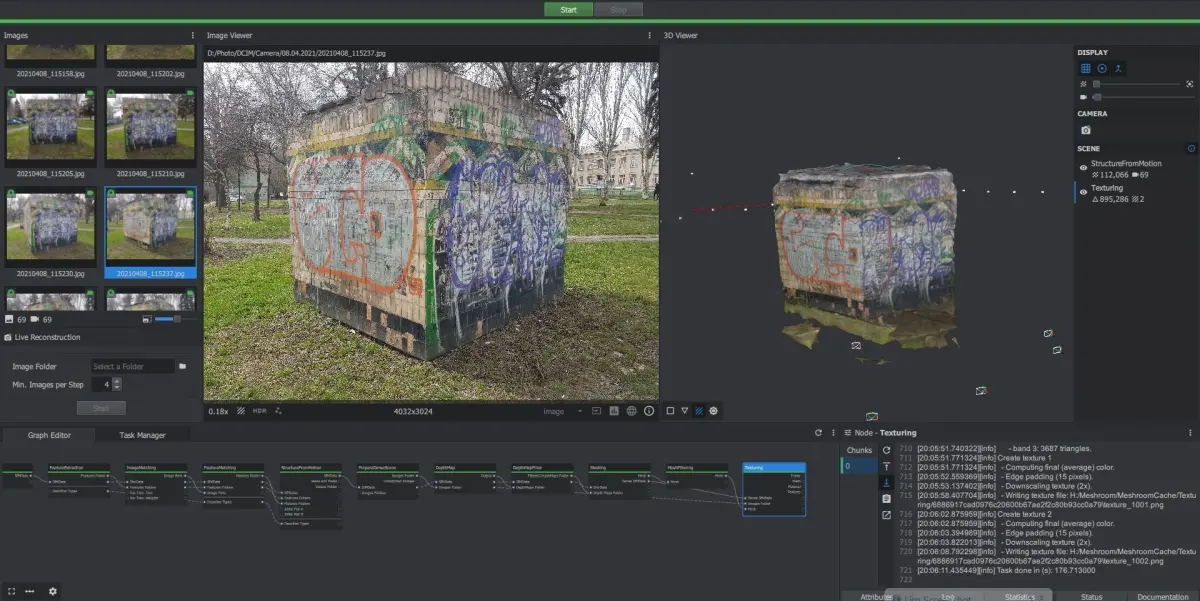Open the 3D viewer settings gear icon
The image size is (1200, 601).
pos(714,411)
